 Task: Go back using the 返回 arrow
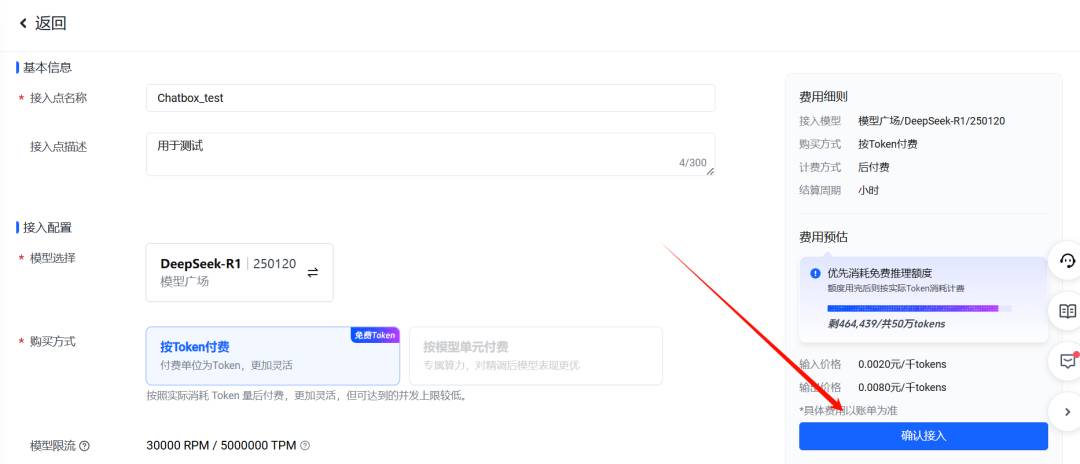pyautogui.click(x=23, y=23)
